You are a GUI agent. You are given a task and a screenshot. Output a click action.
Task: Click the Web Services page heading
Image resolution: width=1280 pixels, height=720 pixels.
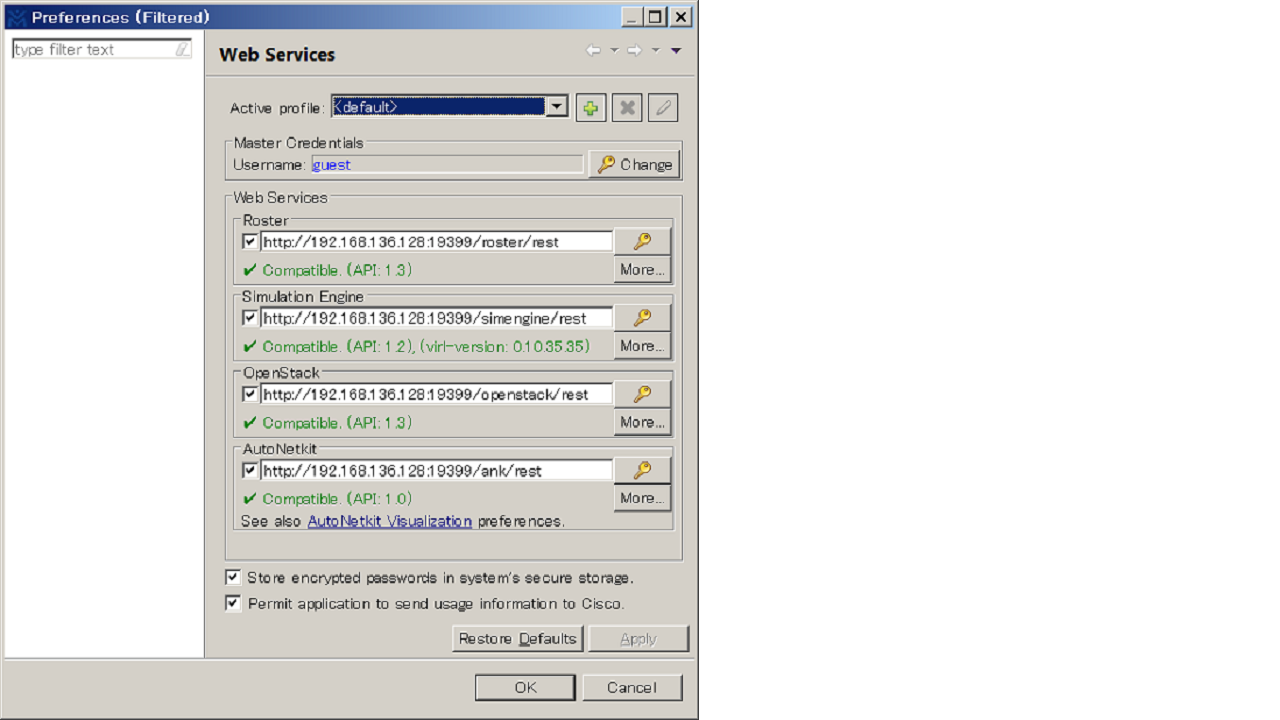[277, 55]
